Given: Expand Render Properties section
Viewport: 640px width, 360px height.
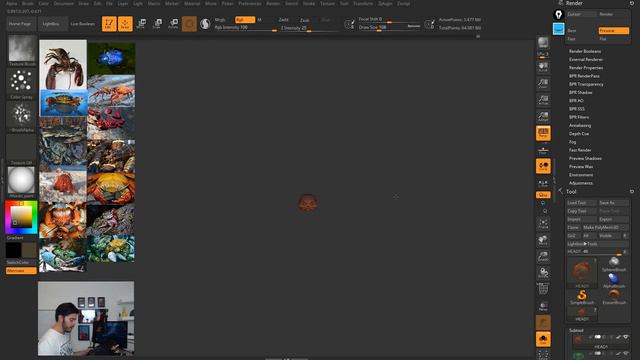Looking at the screenshot, I should (586, 68).
